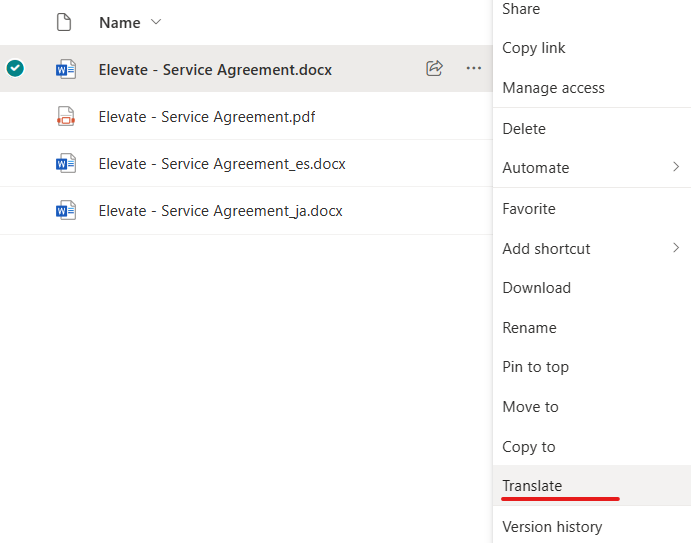Select Download from the context menu
The height and width of the screenshot is (543, 691).
click(x=536, y=288)
